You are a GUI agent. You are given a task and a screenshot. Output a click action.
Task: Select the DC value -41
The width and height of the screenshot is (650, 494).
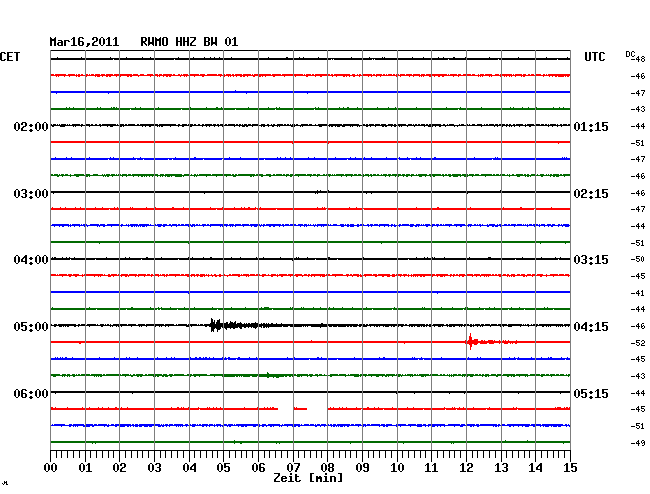pyautogui.click(x=638, y=293)
